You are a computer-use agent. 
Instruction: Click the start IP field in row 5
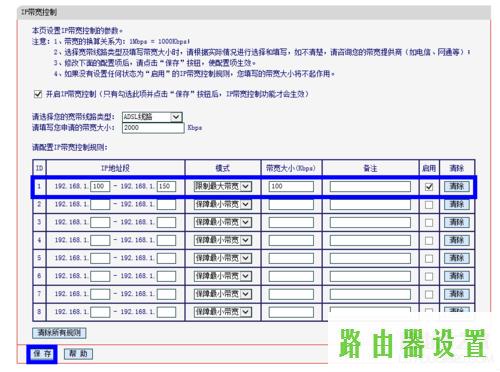pyautogui.click(x=100, y=258)
